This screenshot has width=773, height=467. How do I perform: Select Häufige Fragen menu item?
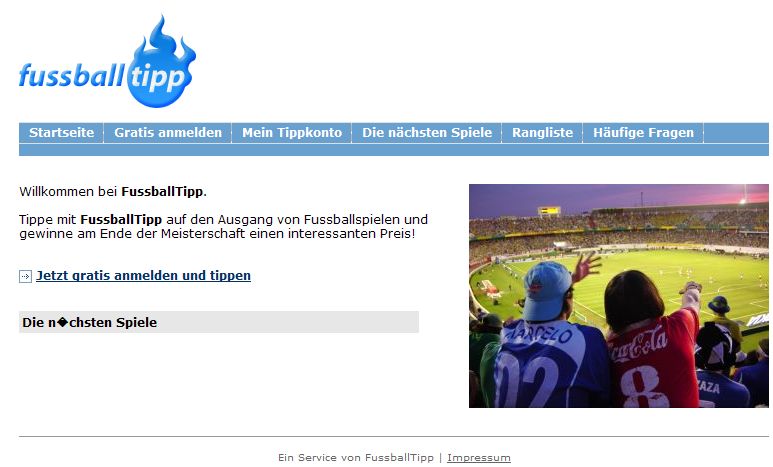click(643, 133)
